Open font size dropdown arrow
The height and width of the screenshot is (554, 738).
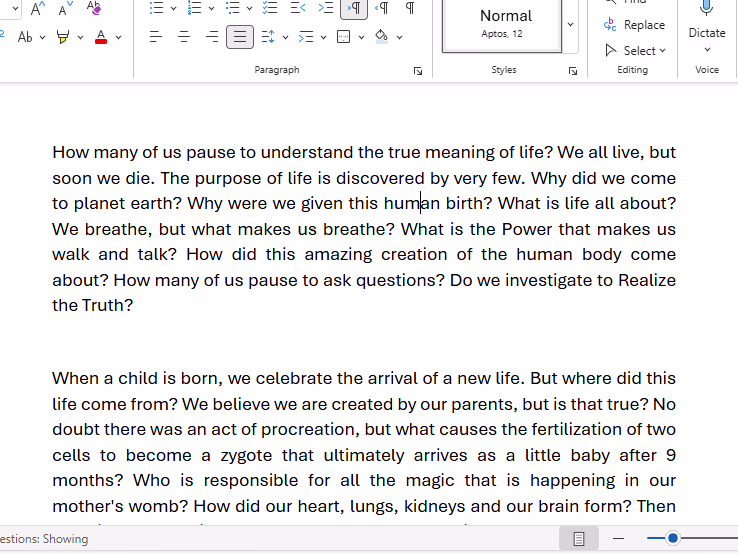click(x=16, y=8)
